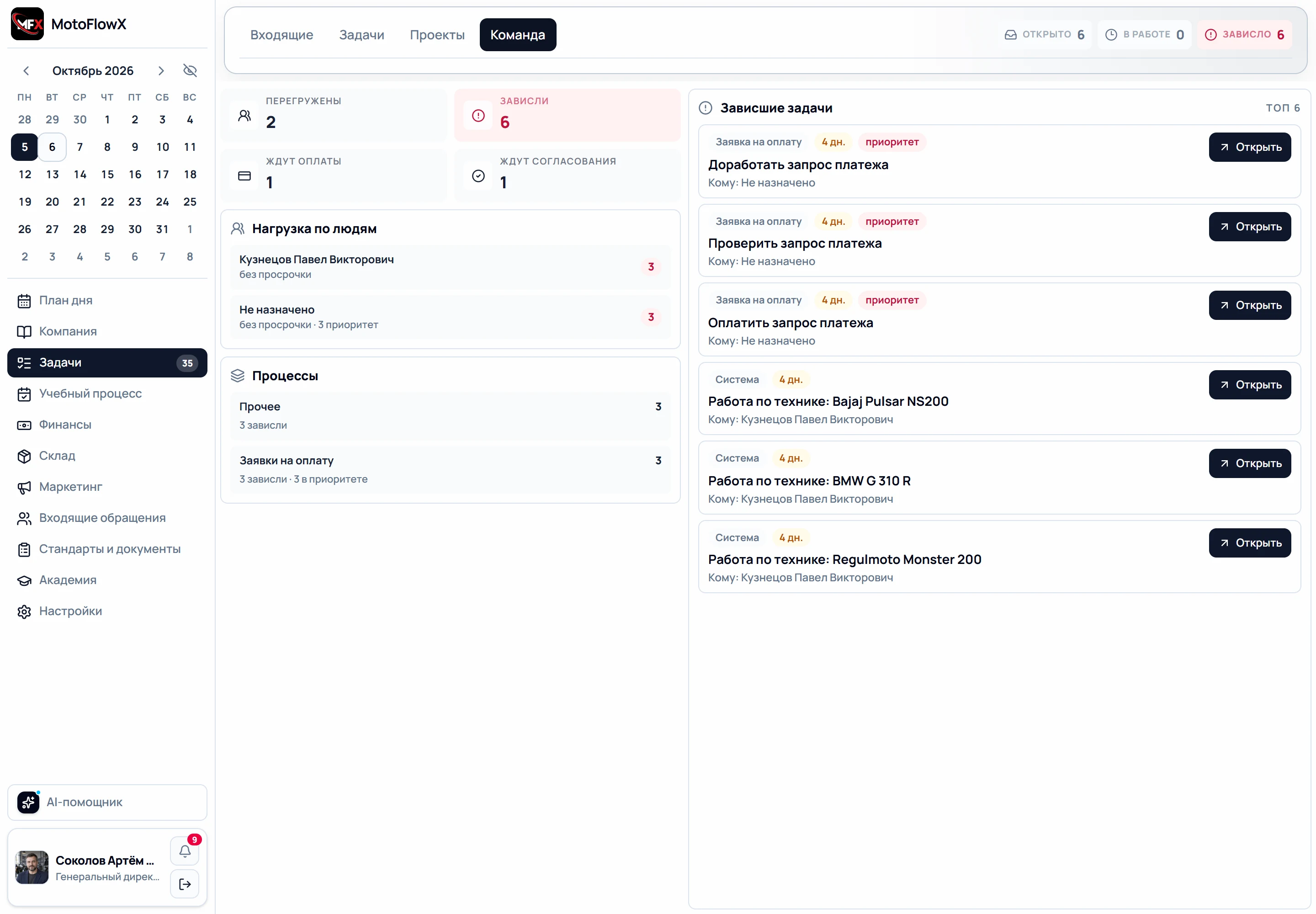
Task: Open task Проверить запрос платежа
Action: tap(1250, 227)
